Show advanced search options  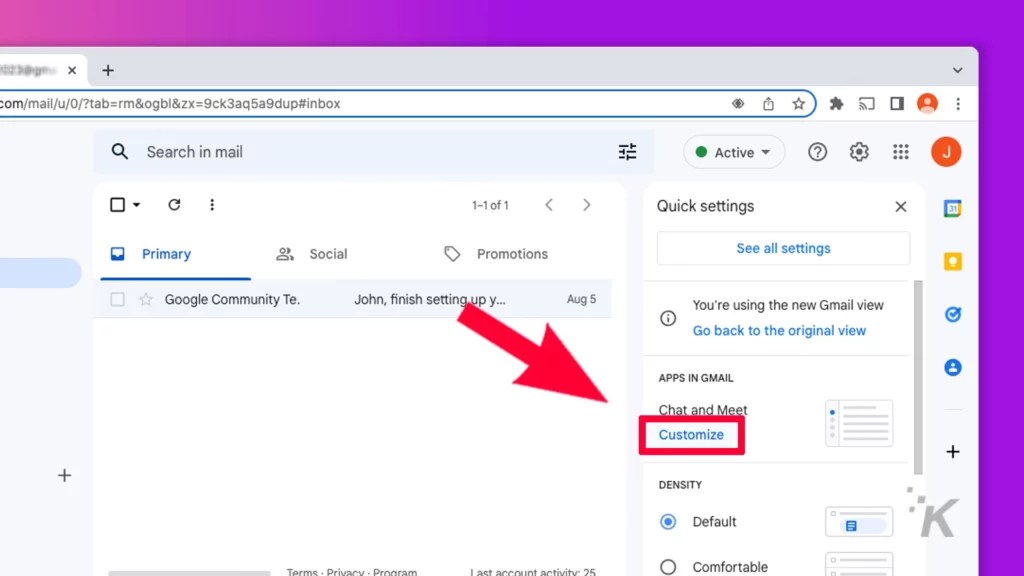pos(627,152)
